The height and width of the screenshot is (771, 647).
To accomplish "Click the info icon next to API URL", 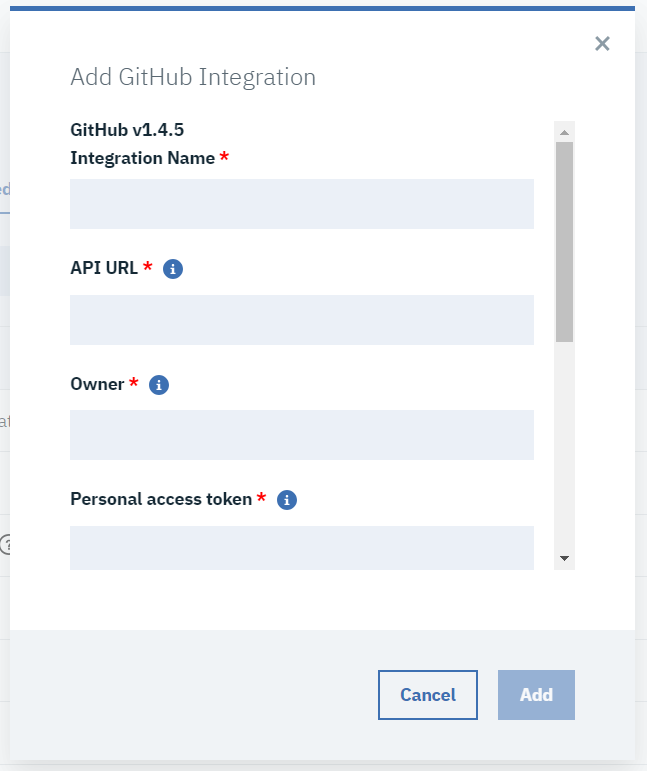I will pyautogui.click(x=173, y=269).
